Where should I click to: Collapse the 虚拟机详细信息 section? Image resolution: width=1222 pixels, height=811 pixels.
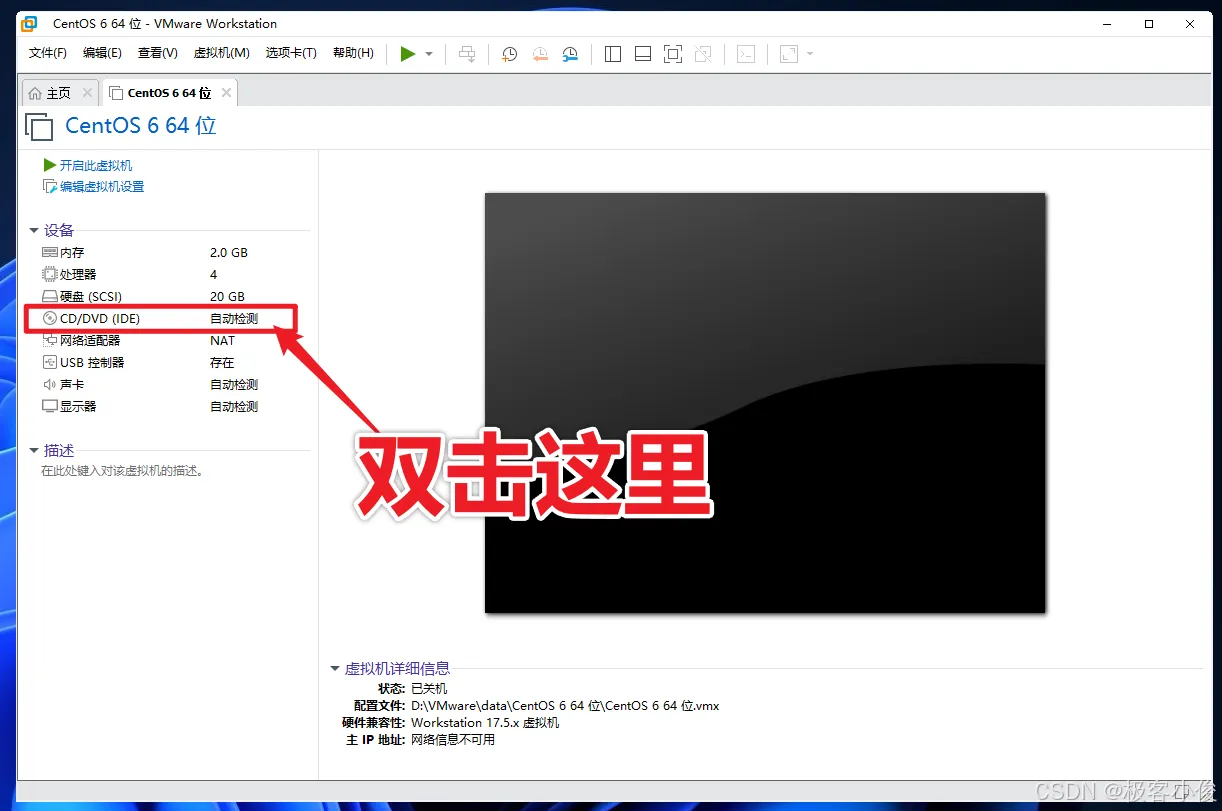[x=335, y=668]
